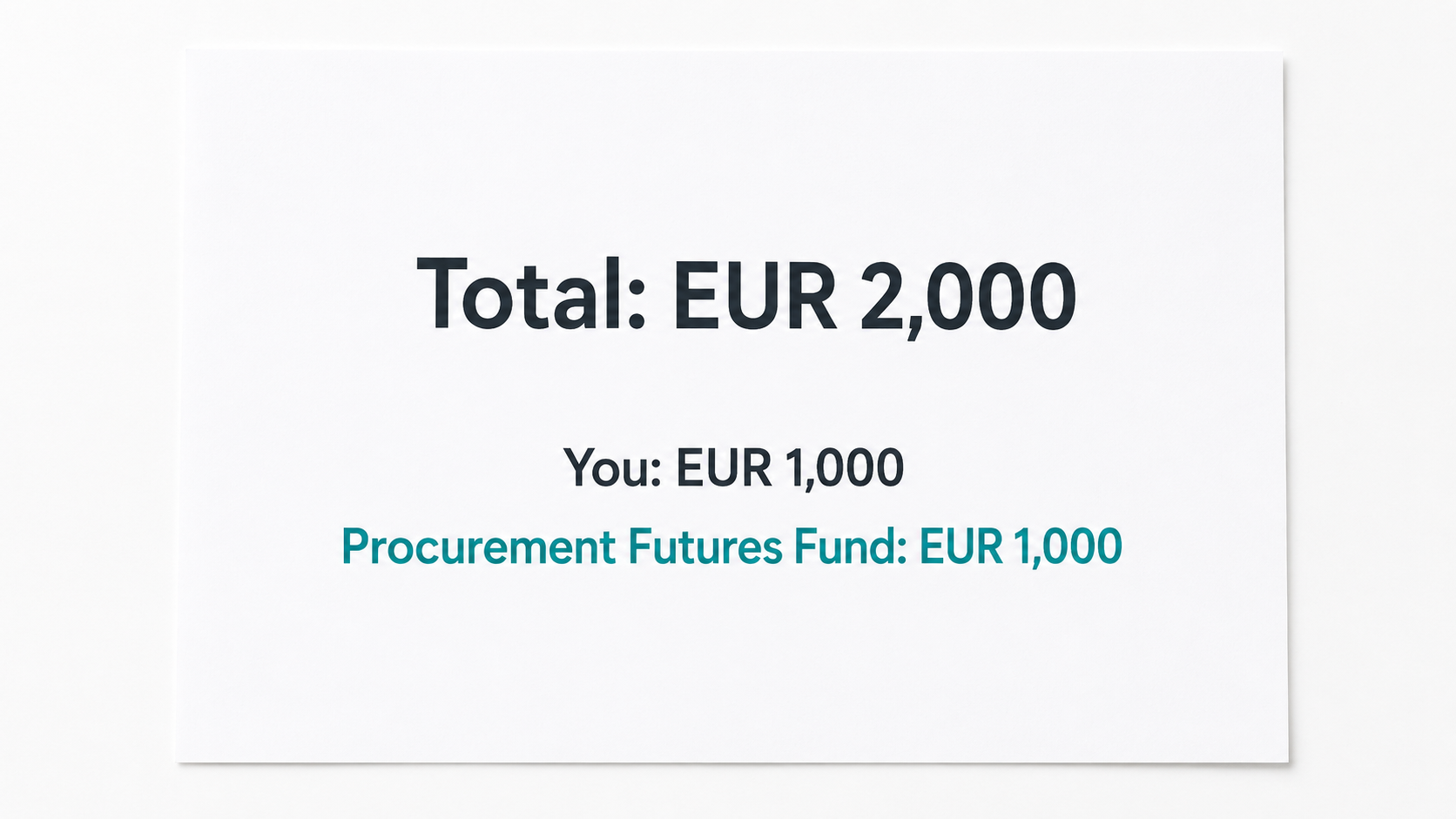
Task: Select the "You: EUR 1,000" line
Action: [x=734, y=468]
